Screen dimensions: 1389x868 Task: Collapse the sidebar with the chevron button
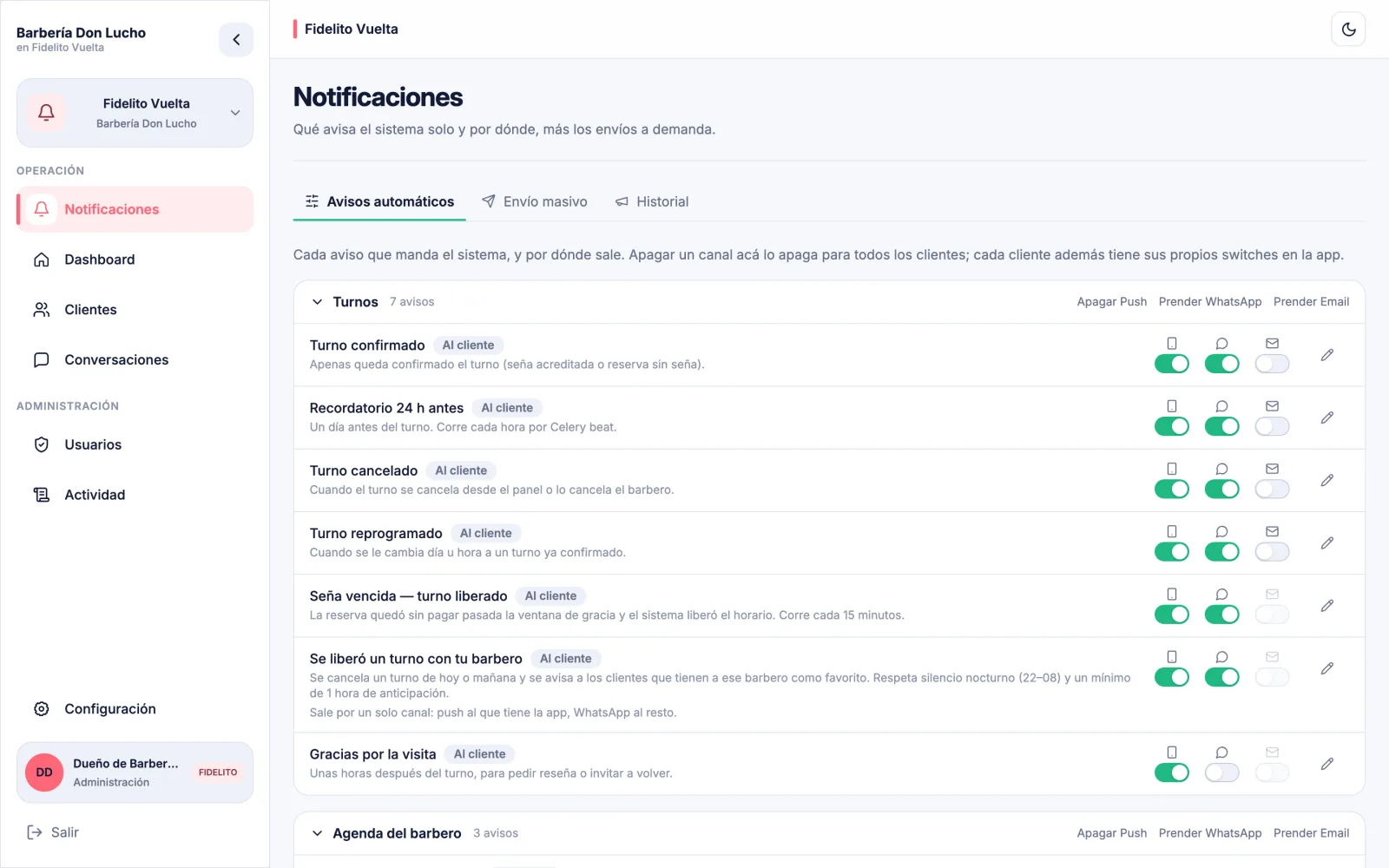[236, 40]
